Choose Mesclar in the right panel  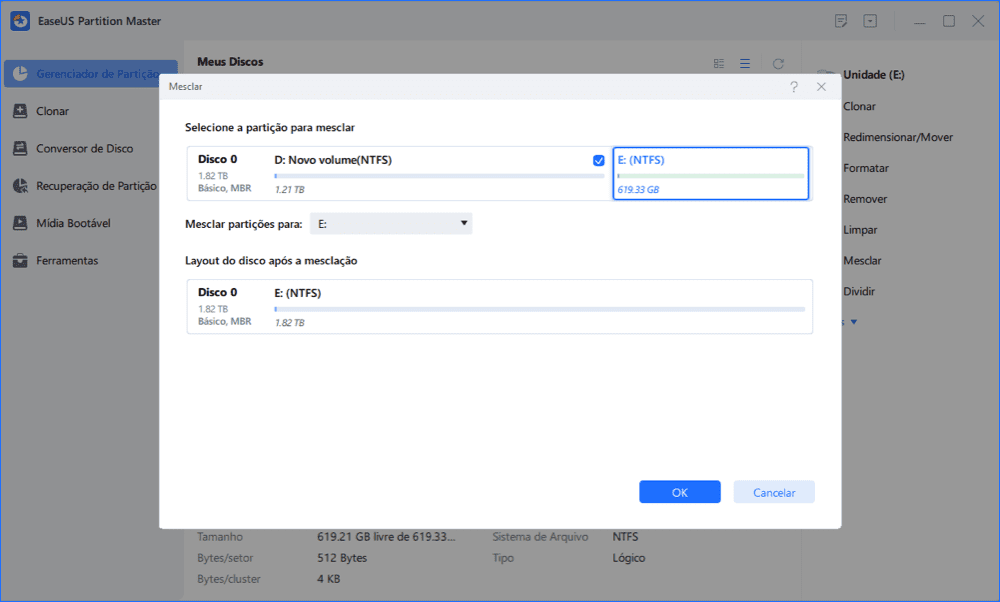point(862,261)
